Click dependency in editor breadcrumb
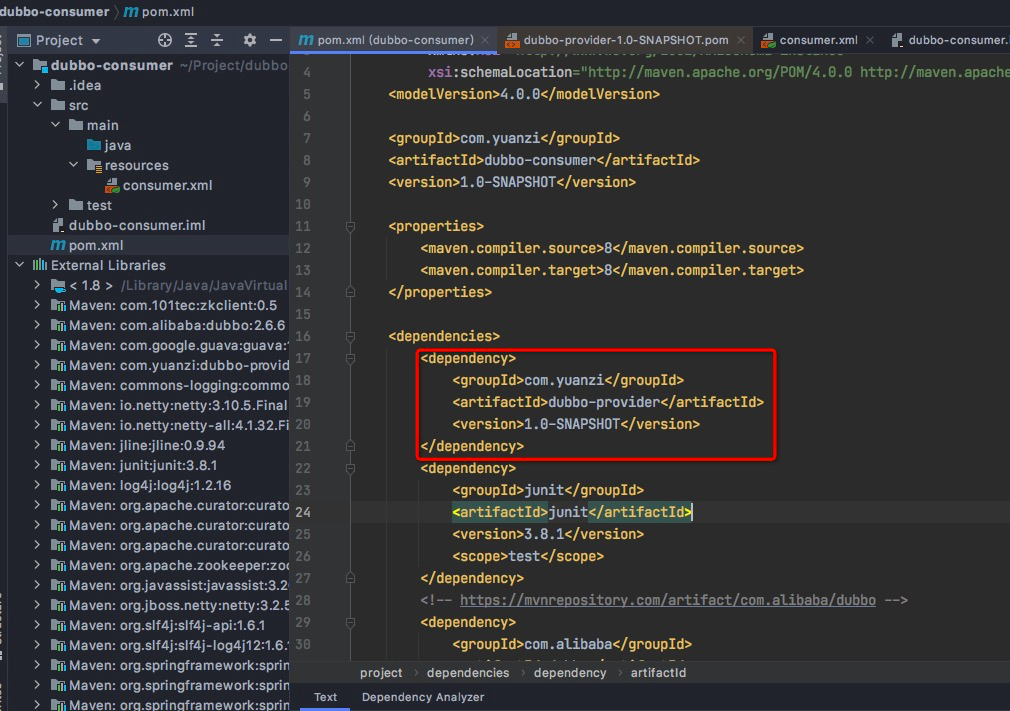Viewport: 1010px width, 711px height. (570, 672)
